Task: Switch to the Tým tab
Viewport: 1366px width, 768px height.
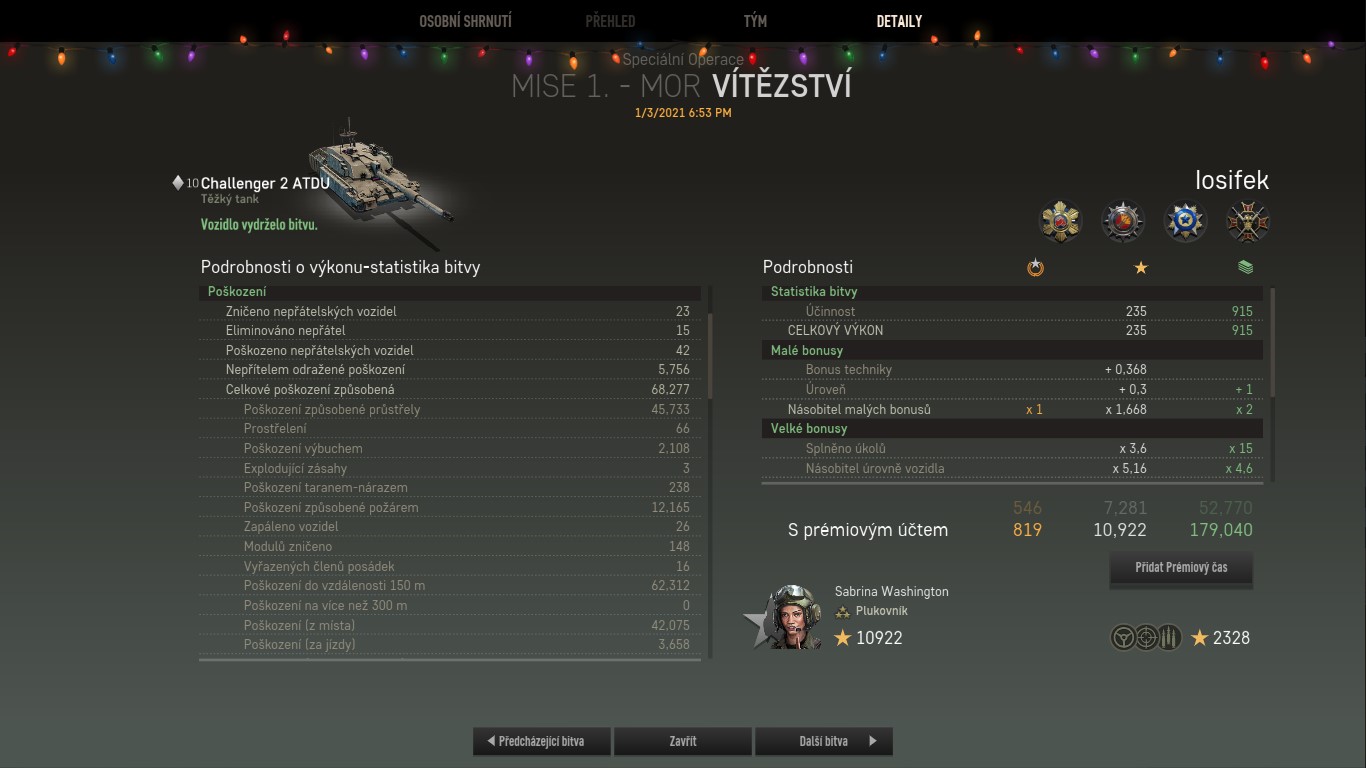Action: [x=755, y=21]
